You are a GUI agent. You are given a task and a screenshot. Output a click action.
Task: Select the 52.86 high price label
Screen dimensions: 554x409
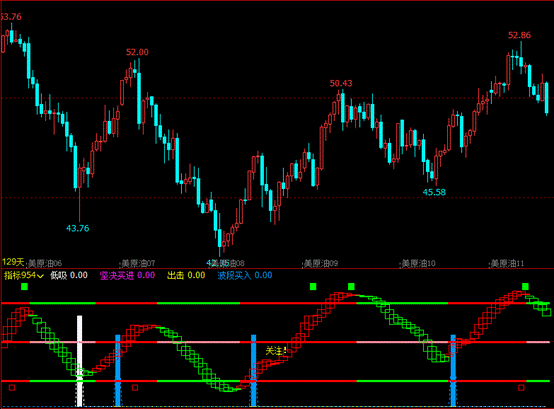click(519, 35)
